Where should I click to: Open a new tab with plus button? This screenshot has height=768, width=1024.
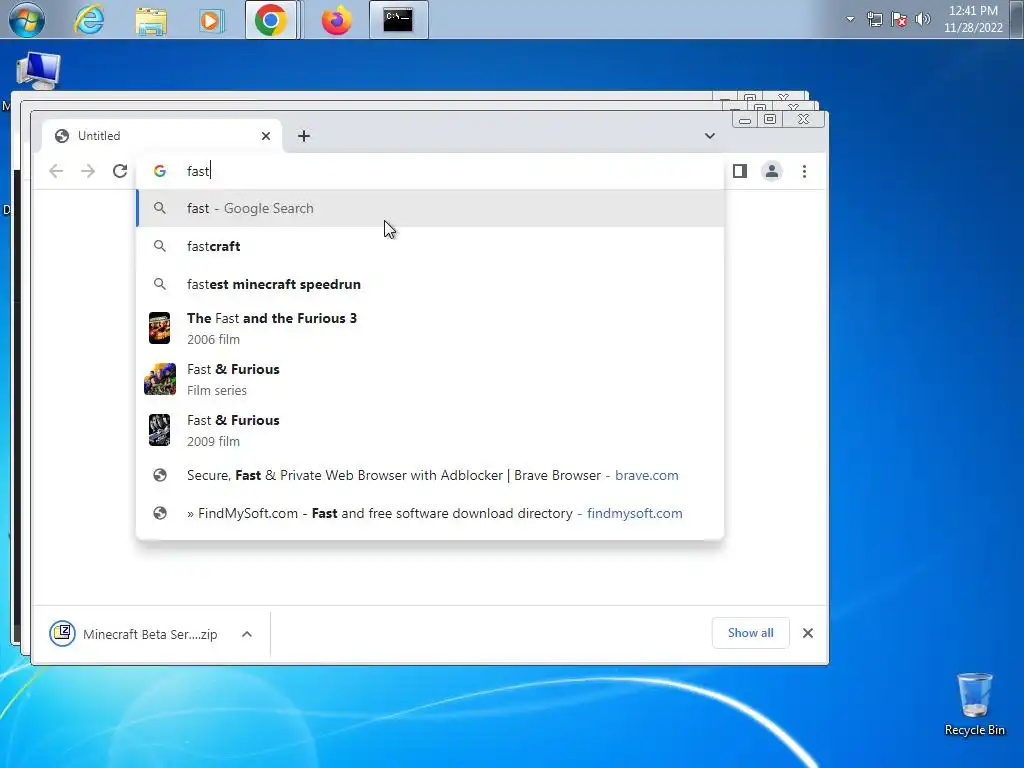pyautogui.click(x=304, y=136)
